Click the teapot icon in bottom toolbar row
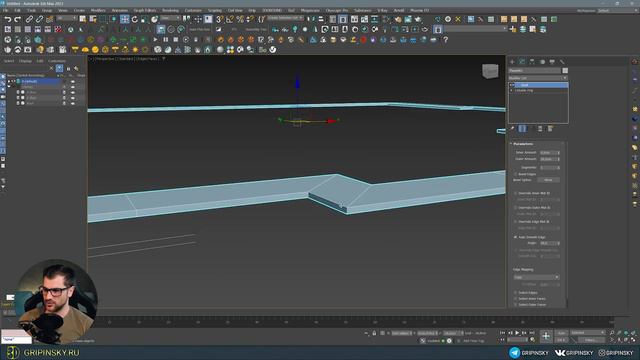This screenshot has width=640, height=360. tap(8, 50)
